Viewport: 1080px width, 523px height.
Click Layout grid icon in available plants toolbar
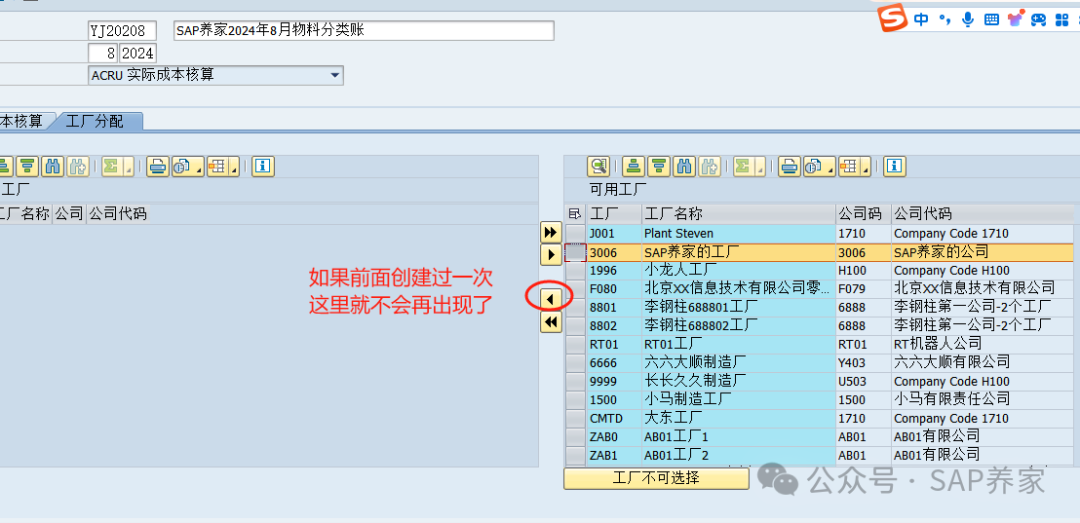pyautogui.click(x=848, y=166)
